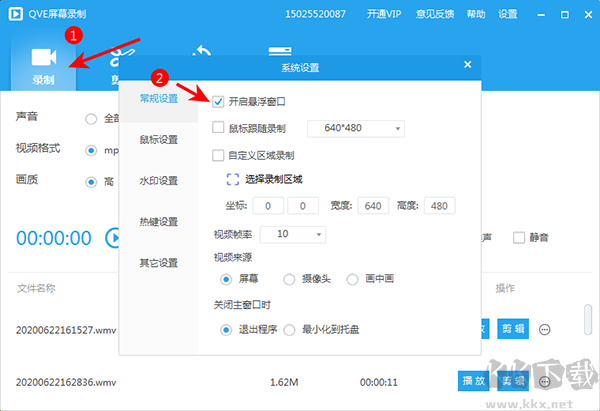Image resolution: width=600 pixels, height=411 pixels.
Task: Open more options for 20200622161527.wmv
Action: 545,329
